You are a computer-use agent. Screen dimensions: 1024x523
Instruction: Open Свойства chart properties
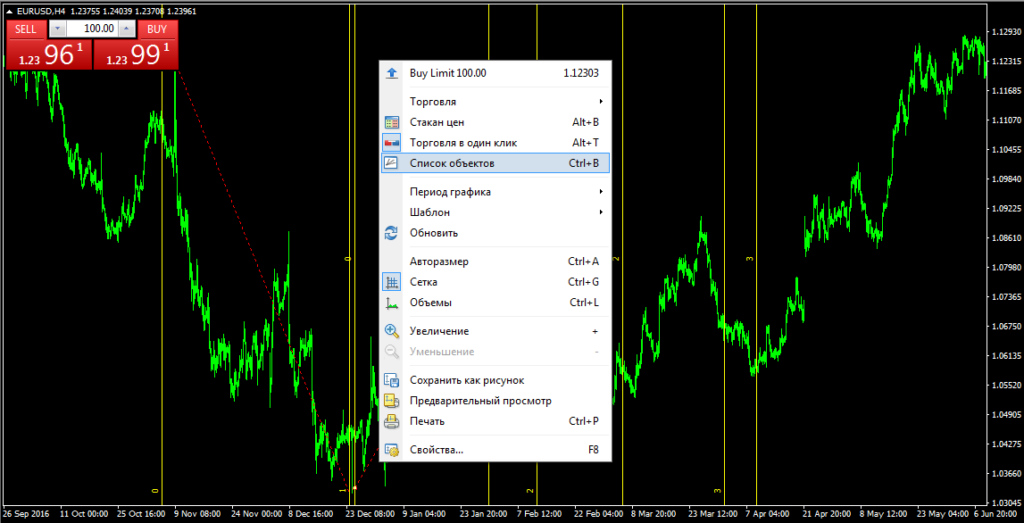(x=436, y=450)
